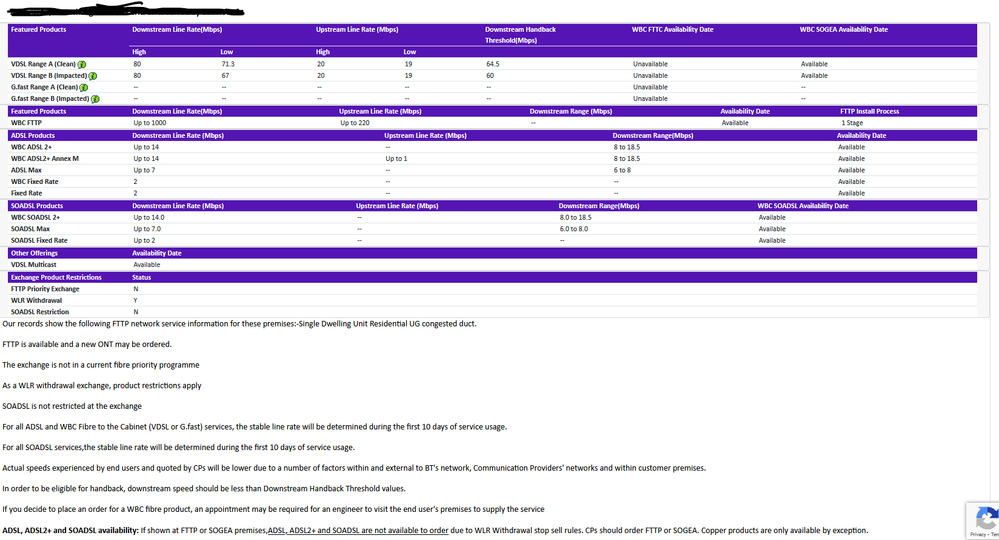Select the 'SOADSL Max' row label
Image resolution: width=999 pixels, height=540 pixels.
pyautogui.click(x=30, y=229)
